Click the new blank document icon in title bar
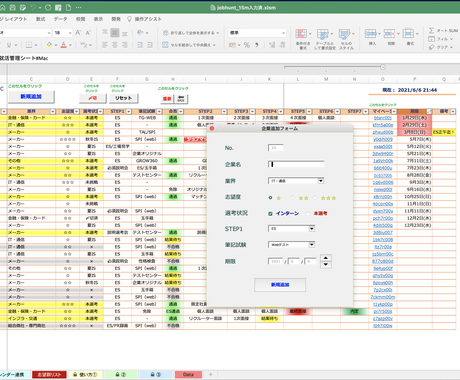Image resolution: width=460 pixels, height=380 pixels. [68, 7]
